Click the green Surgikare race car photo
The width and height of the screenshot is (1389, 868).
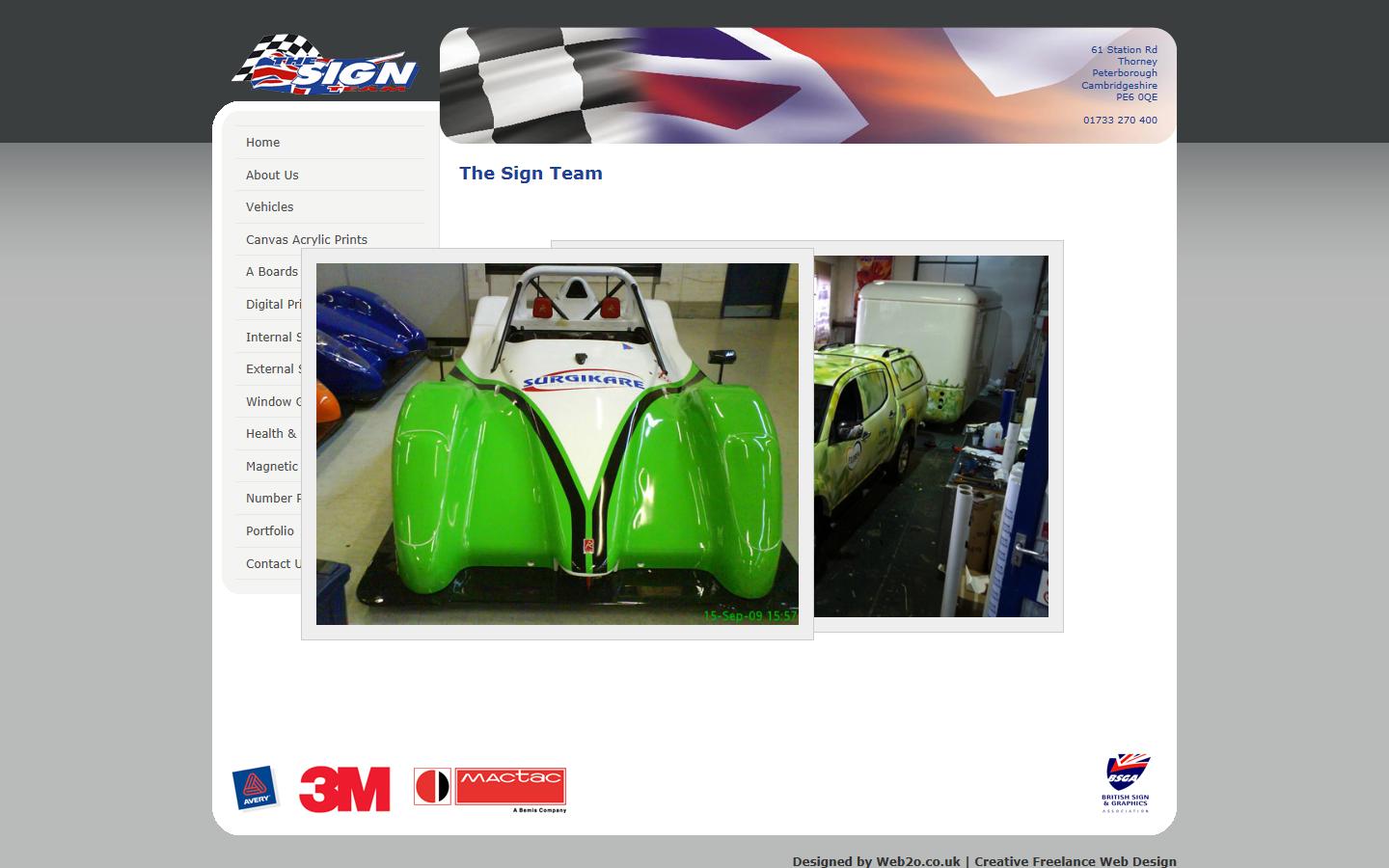[x=557, y=444]
